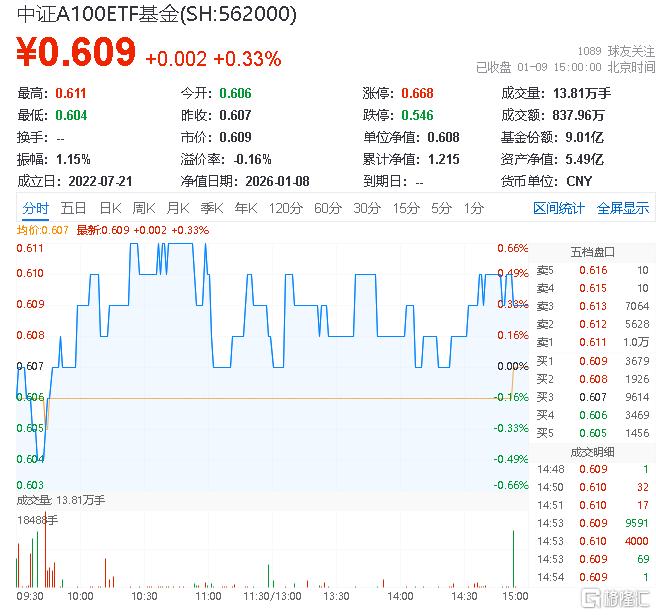Click the fund title 中证A100ETF基金(SH:562000)

(x=157, y=14)
